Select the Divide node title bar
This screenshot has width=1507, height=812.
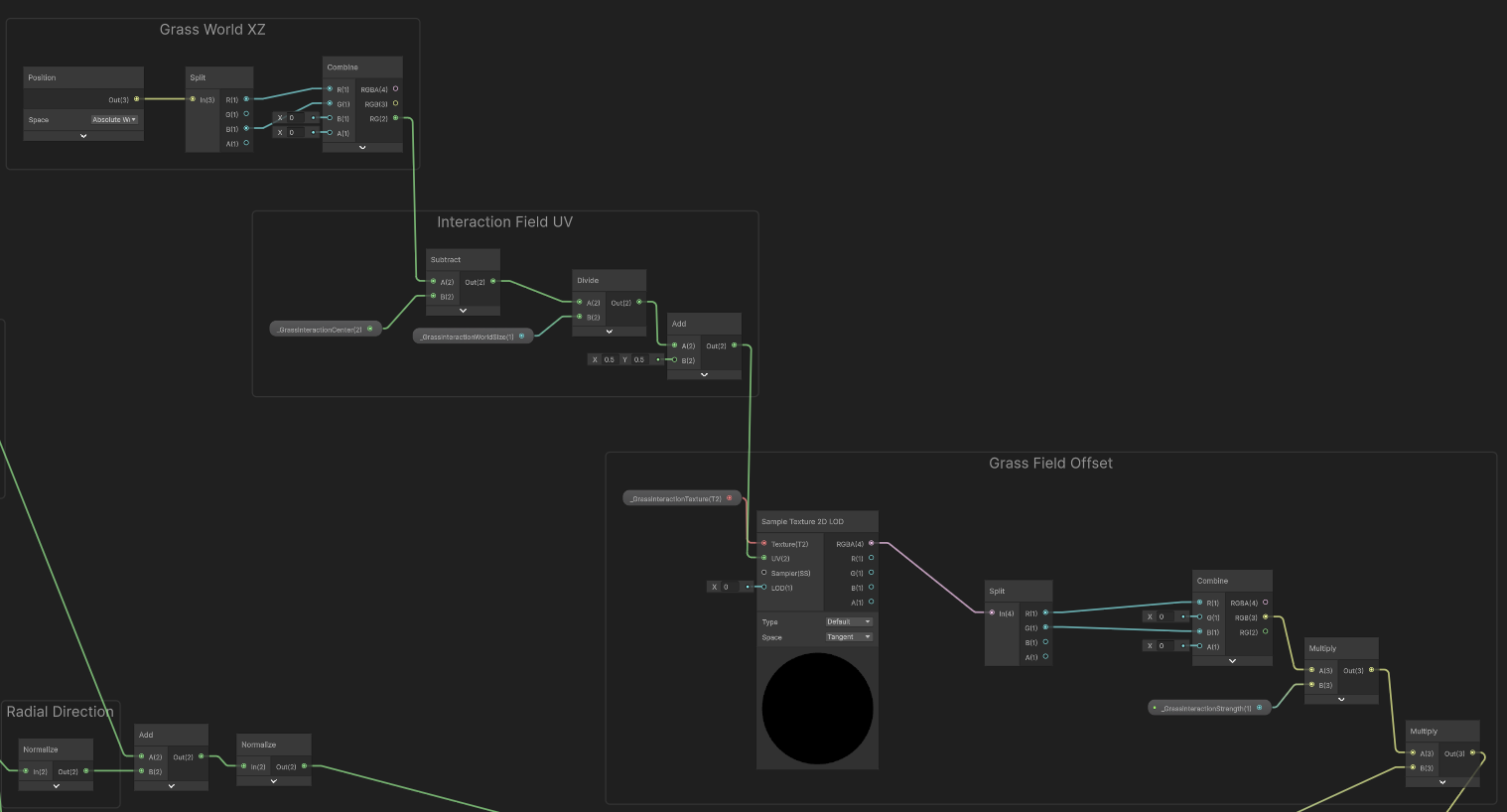coord(609,281)
